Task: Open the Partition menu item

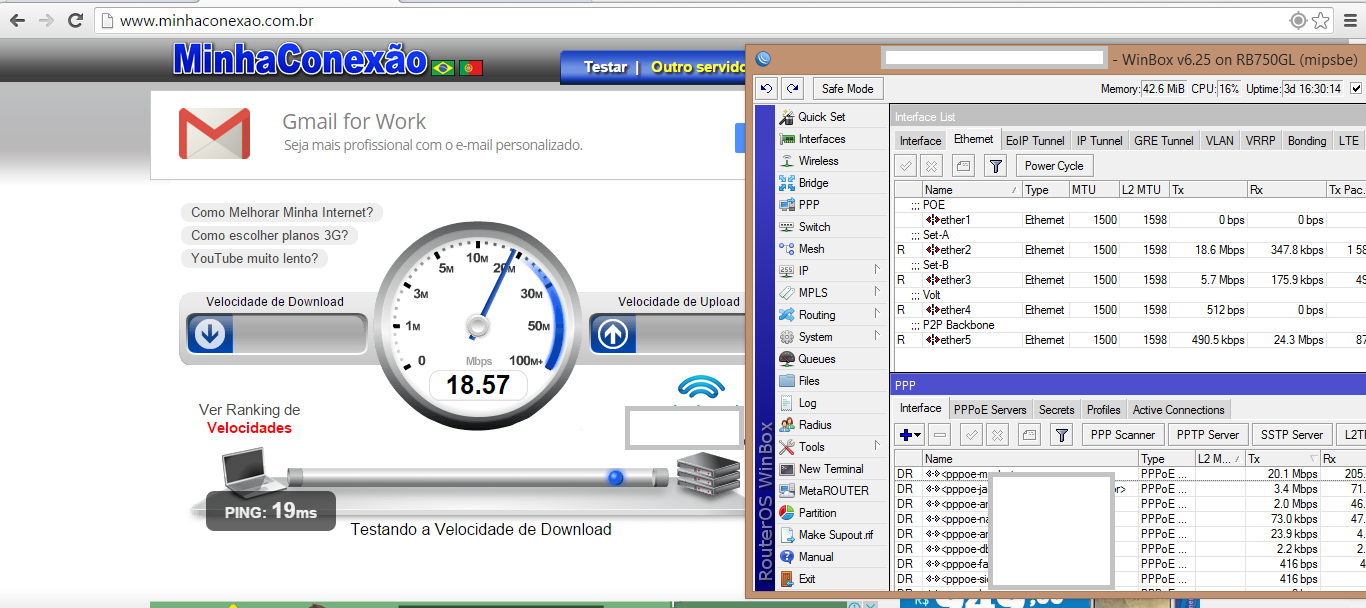Action: (x=817, y=513)
